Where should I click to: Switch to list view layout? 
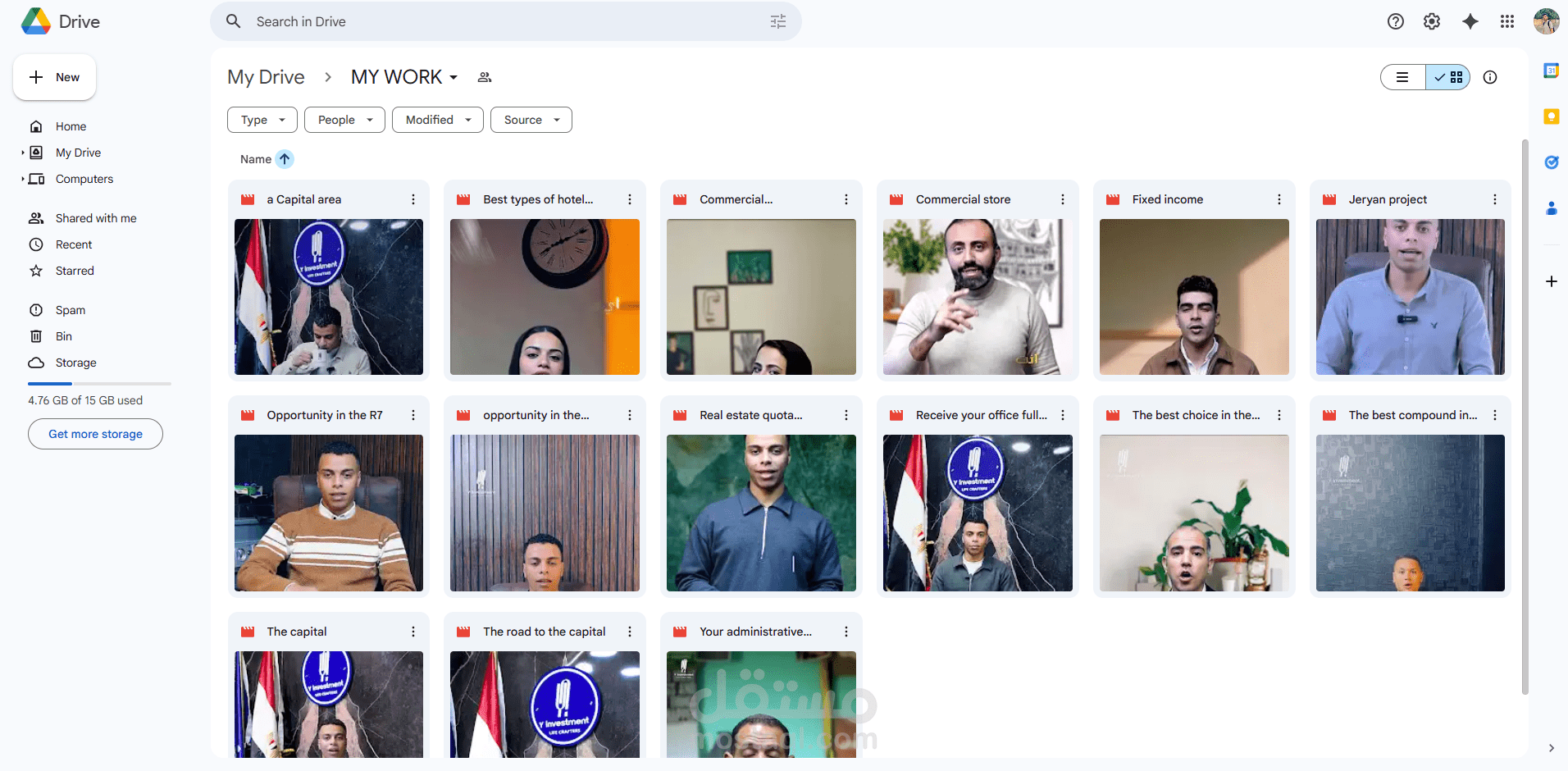pos(1402,77)
